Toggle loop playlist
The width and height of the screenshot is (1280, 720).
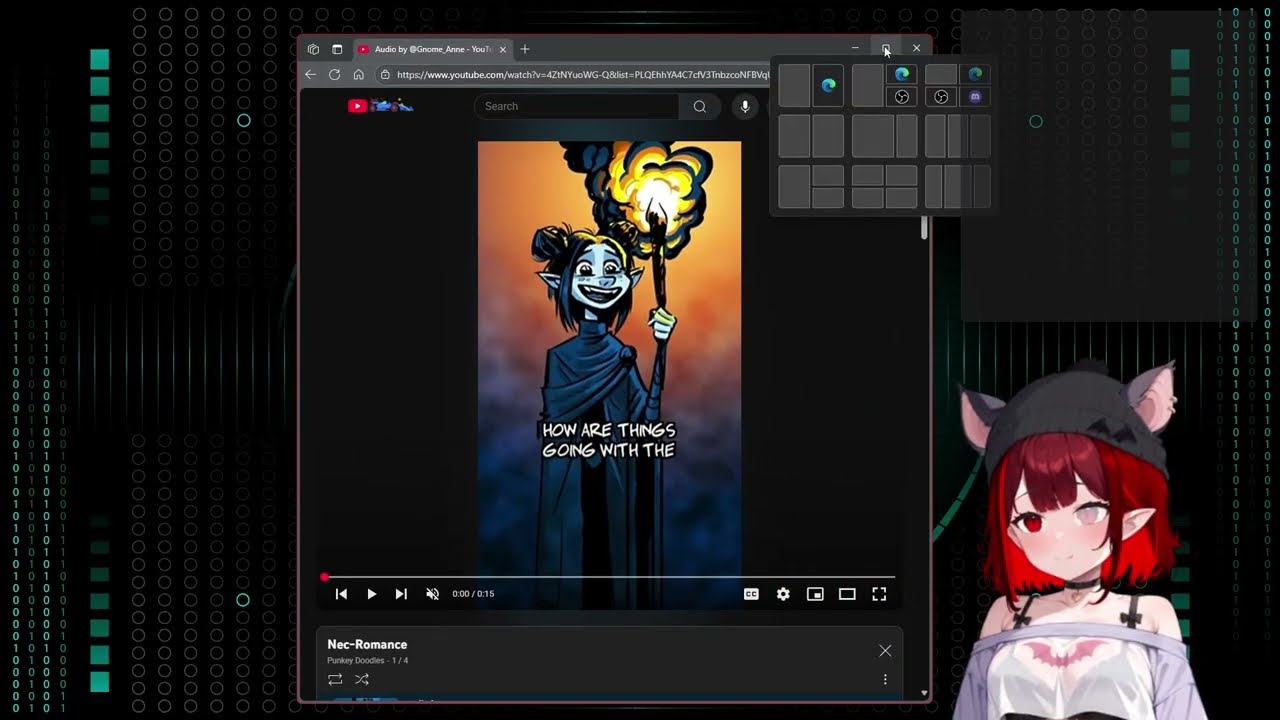(x=335, y=680)
